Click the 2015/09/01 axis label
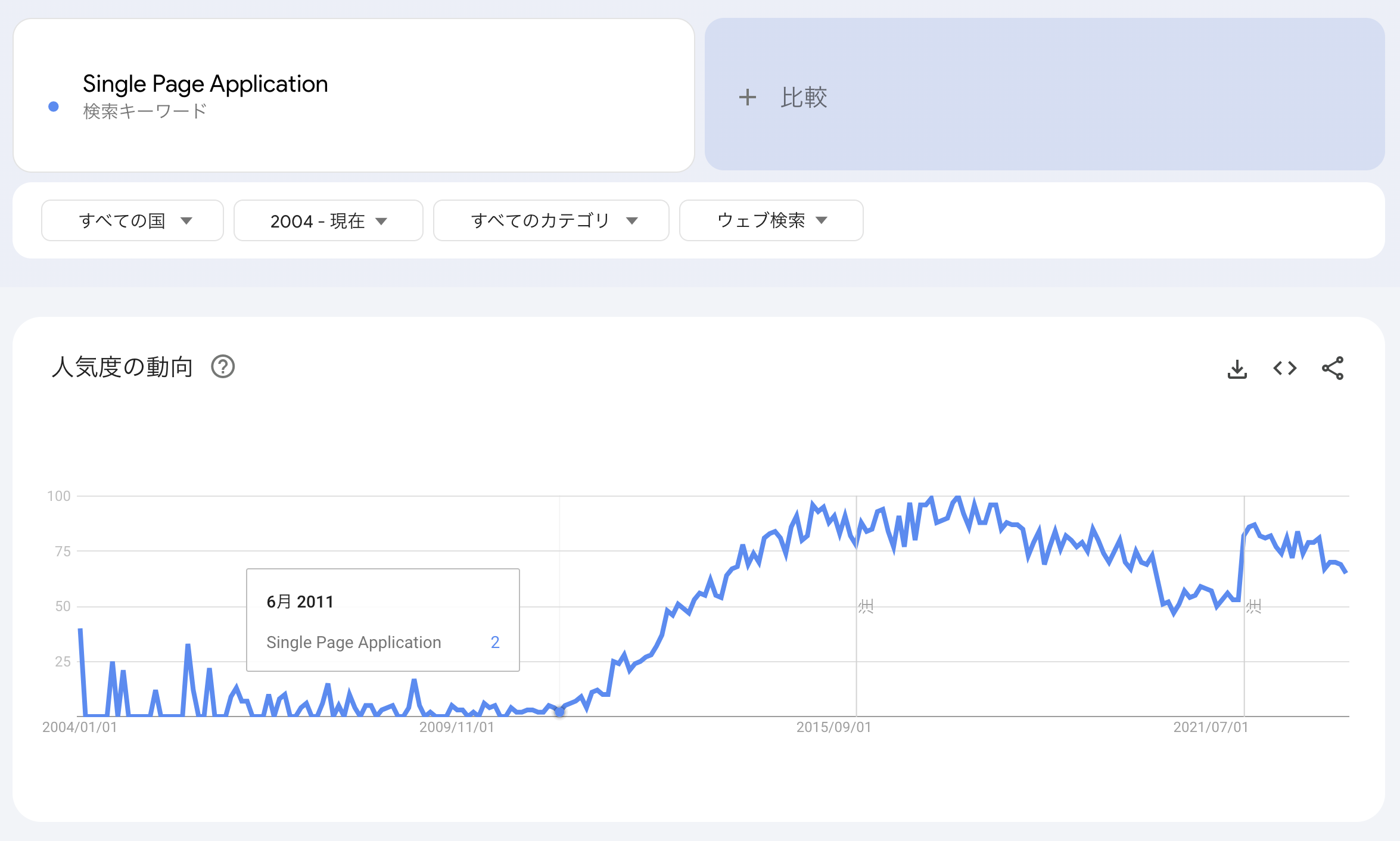Viewport: 1400px width, 841px height. click(833, 727)
